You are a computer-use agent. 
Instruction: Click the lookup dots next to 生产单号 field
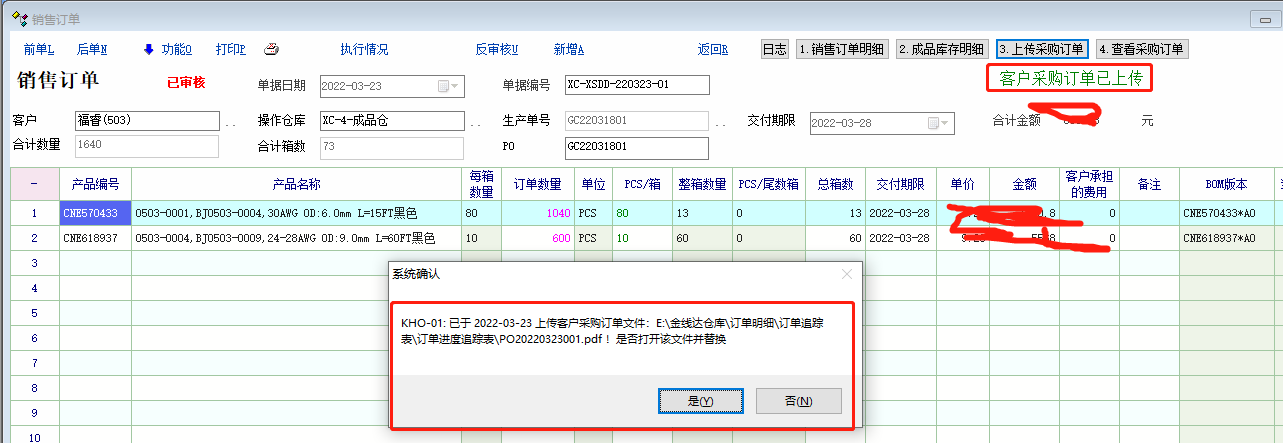[720, 123]
